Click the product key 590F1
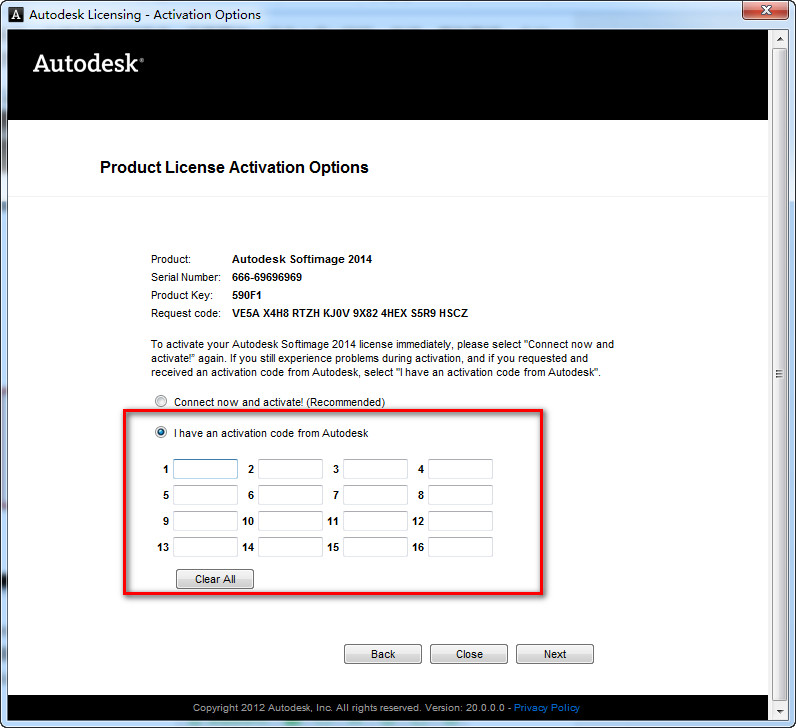Image resolution: width=796 pixels, height=728 pixels. [247, 295]
